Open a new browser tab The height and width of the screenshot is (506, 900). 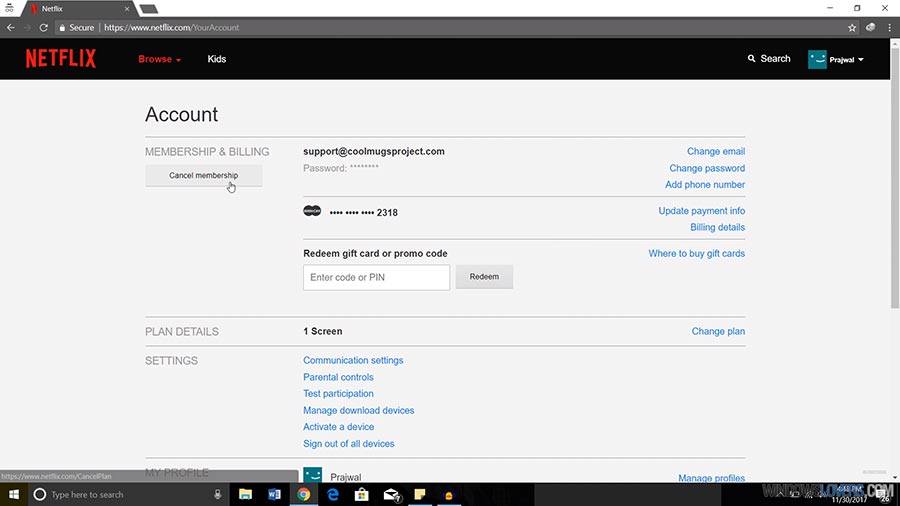coord(149,9)
